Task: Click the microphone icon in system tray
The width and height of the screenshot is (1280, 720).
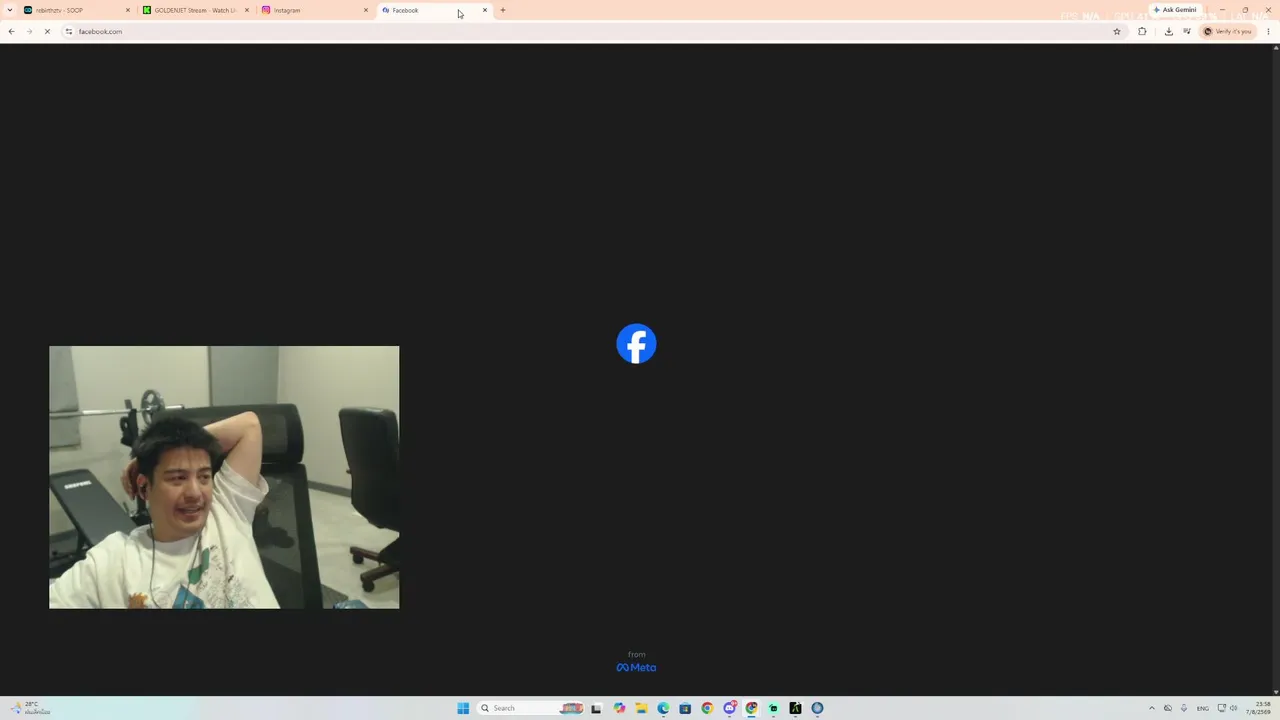Action: point(1184,708)
